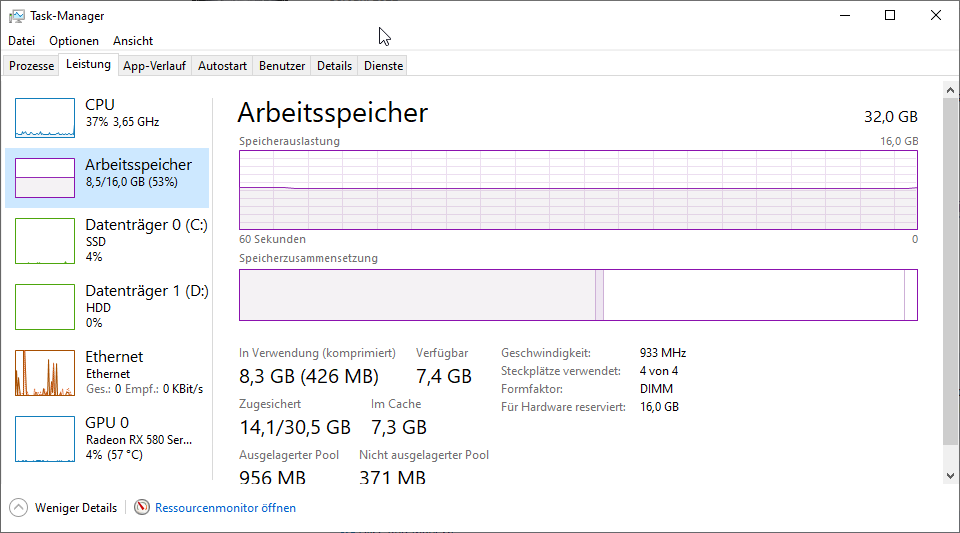
Task: Click the Speicherzusammensetzung memory composition bar
Action: coord(578,295)
